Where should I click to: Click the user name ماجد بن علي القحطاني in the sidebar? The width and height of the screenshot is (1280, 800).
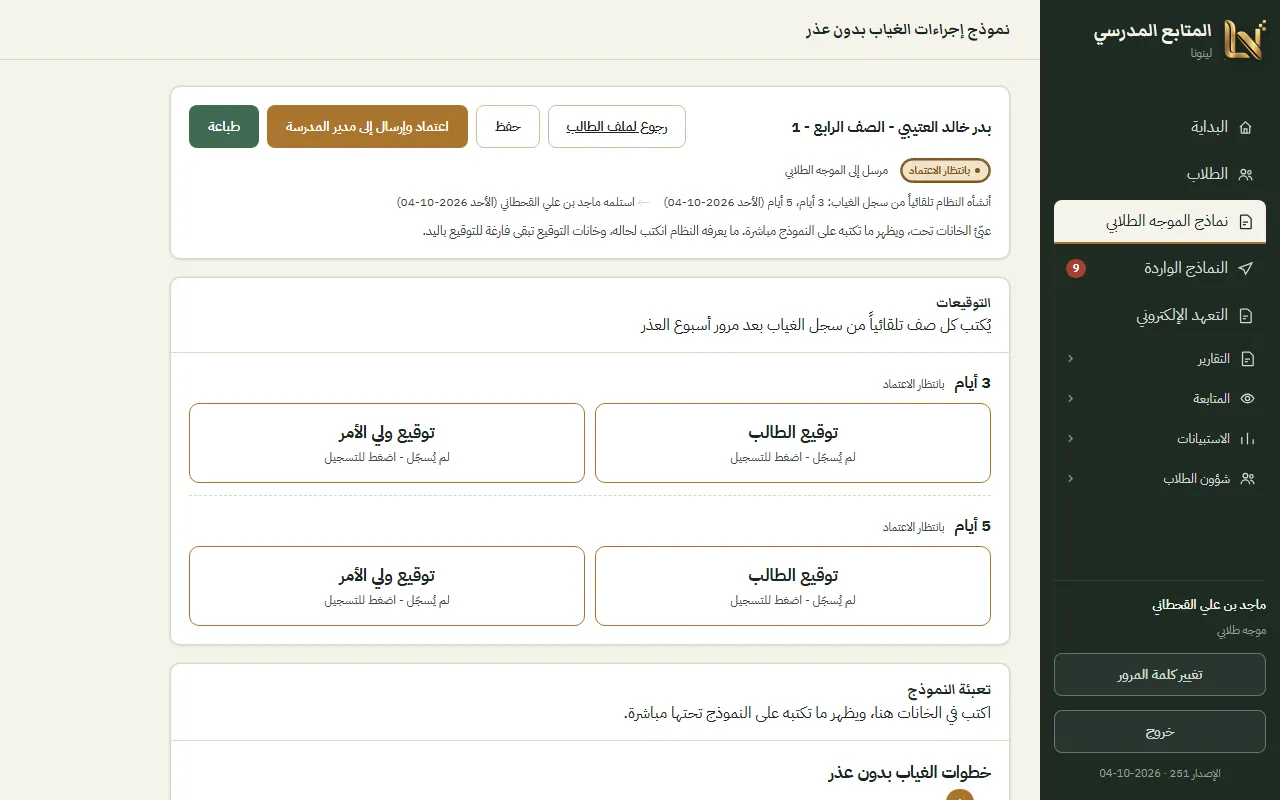[1209, 605]
